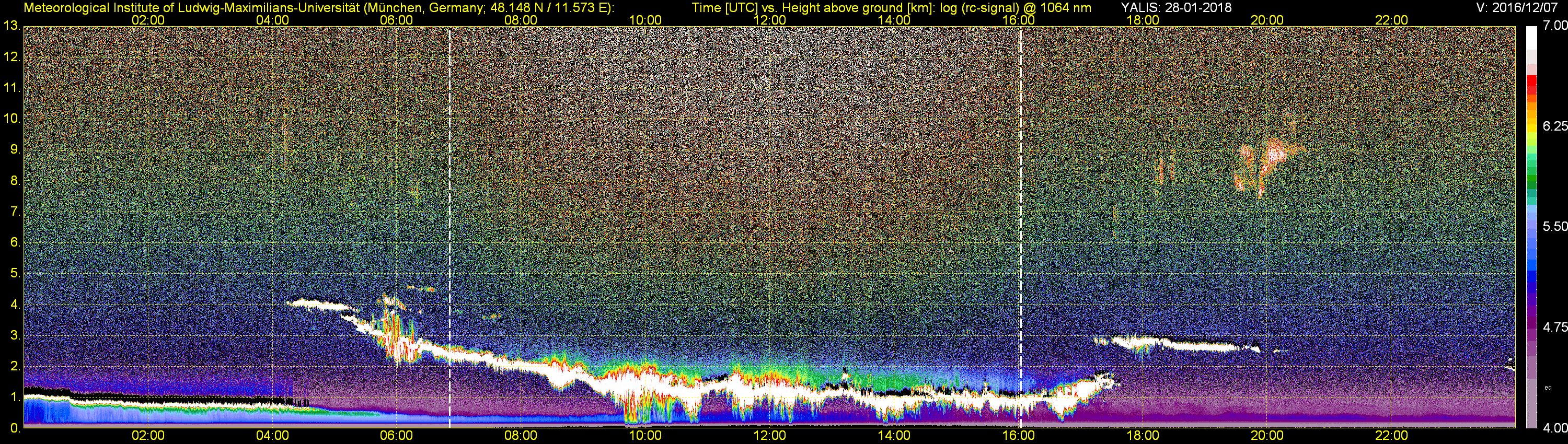Screen dimensions: 1568x444
Task: Click the 7 km height axis label
Action: coord(15,212)
